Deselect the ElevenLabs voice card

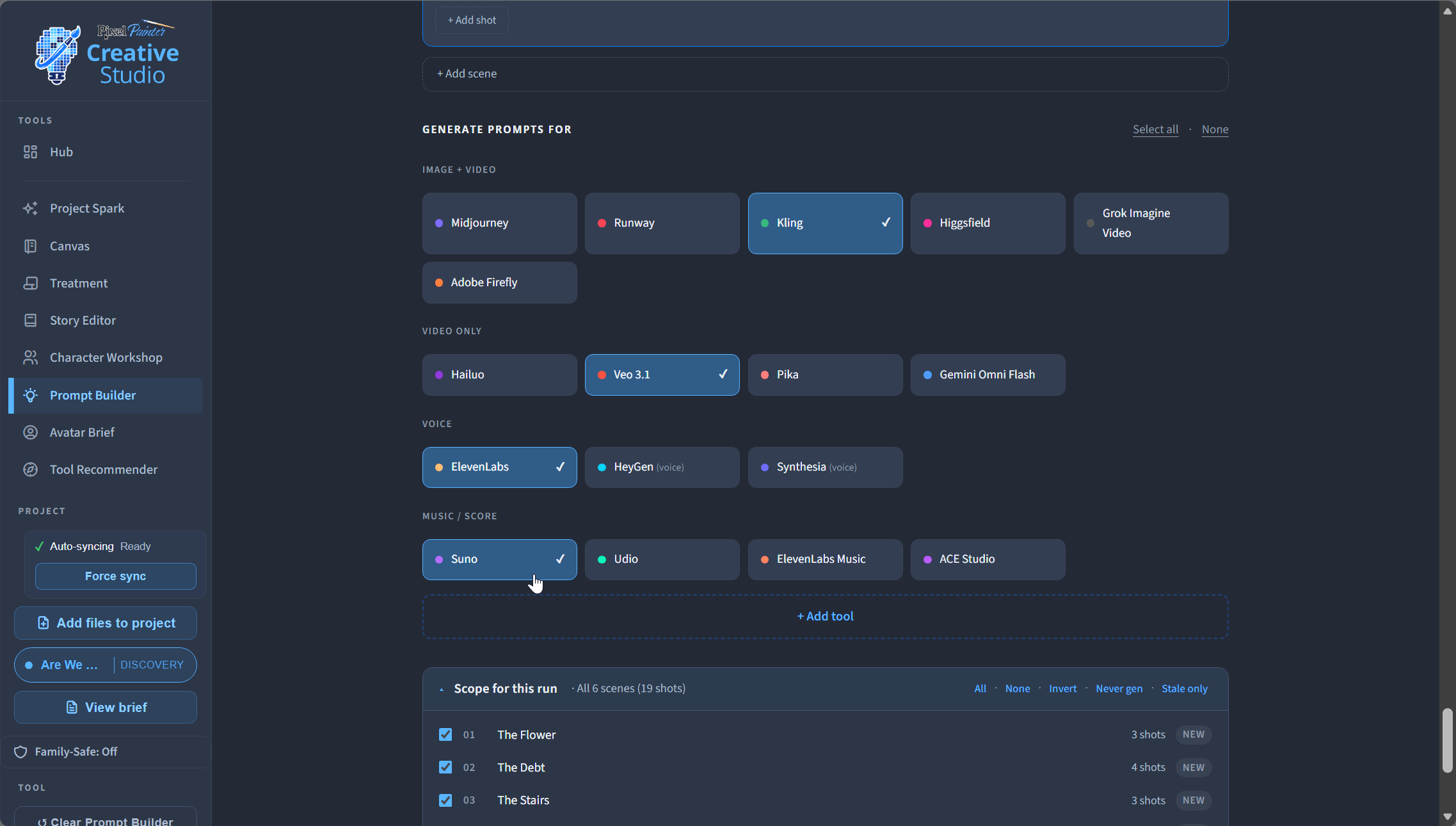click(499, 467)
